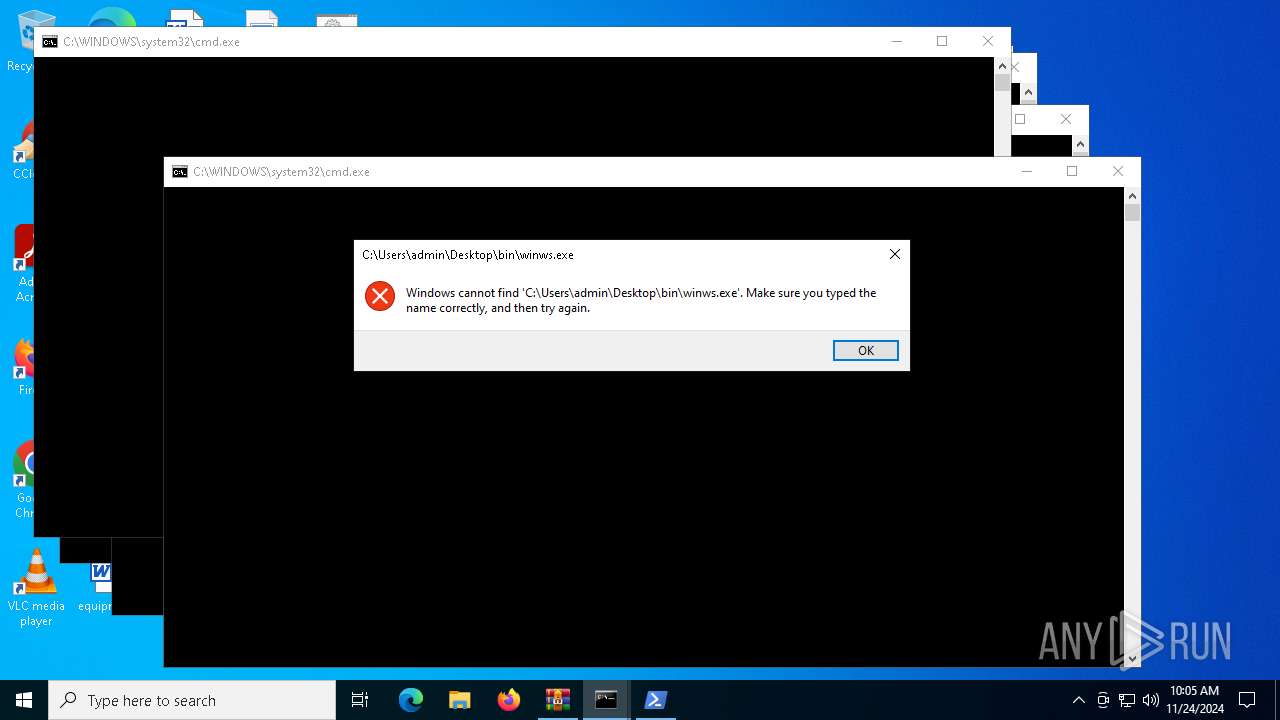Click scroll-up arrow of front cmd window
This screenshot has width=1280, height=720.
(1132, 196)
